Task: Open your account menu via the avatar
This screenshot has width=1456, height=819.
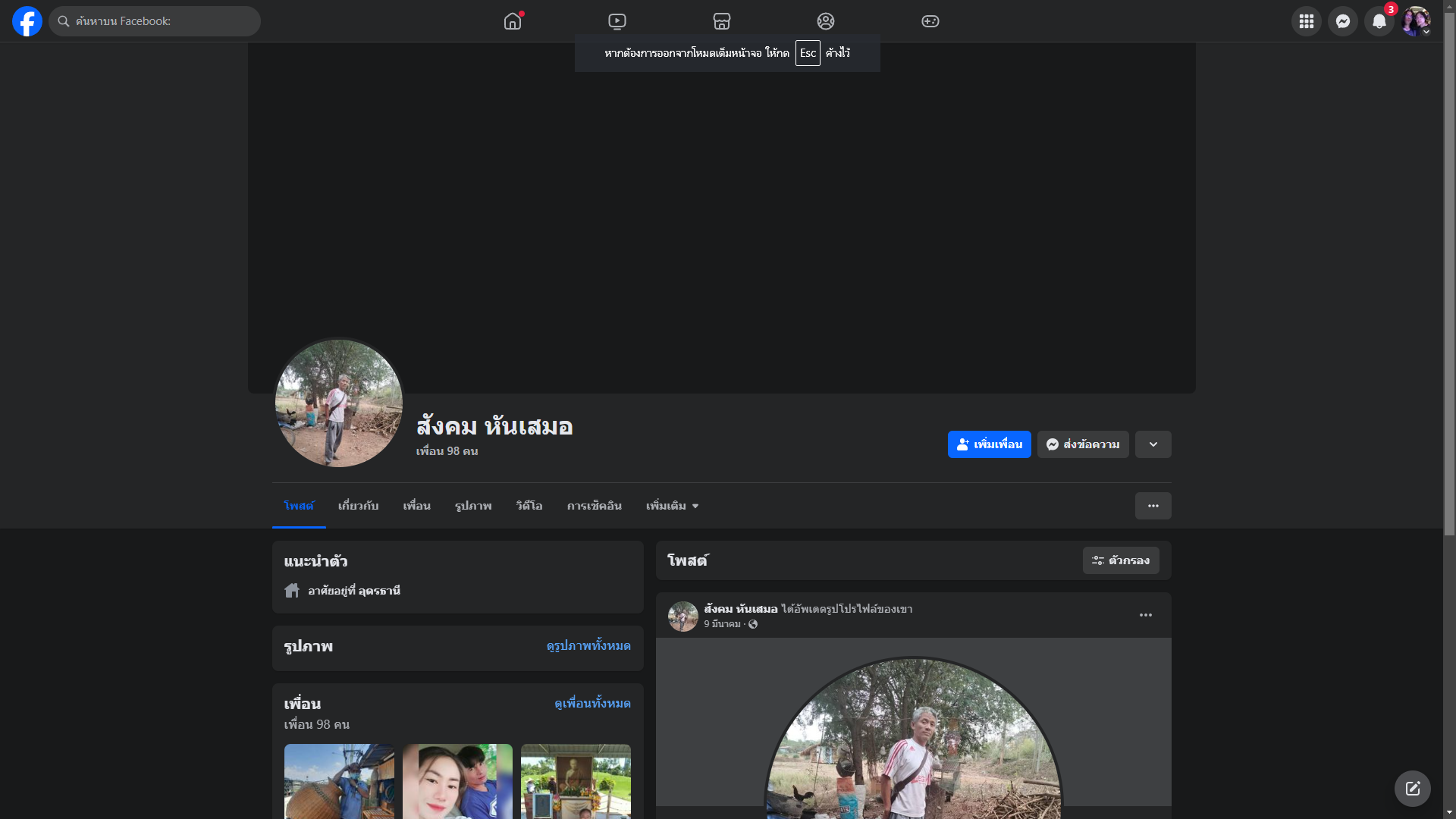Action: click(x=1415, y=21)
